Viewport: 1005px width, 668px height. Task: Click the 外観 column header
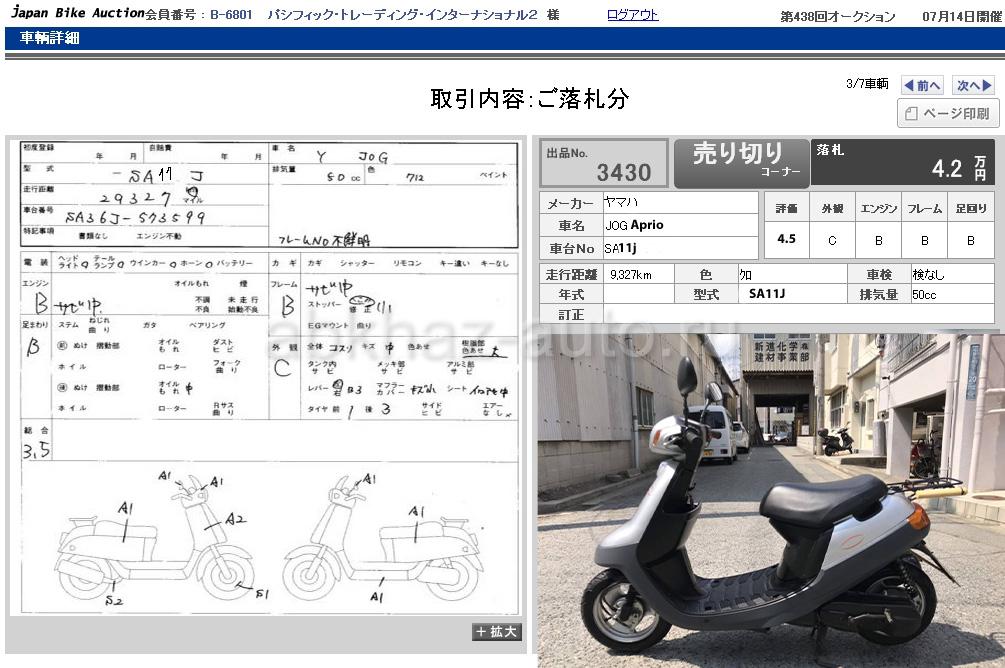coord(833,208)
